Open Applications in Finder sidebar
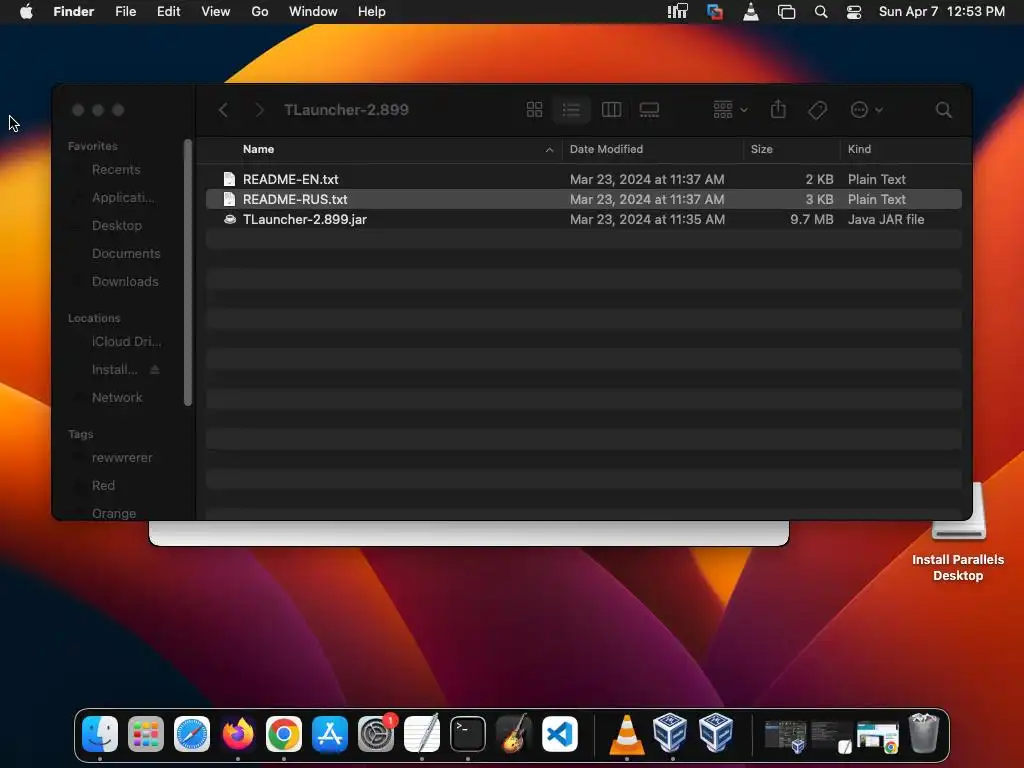This screenshot has width=1024, height=768. (x=123, y=197)
